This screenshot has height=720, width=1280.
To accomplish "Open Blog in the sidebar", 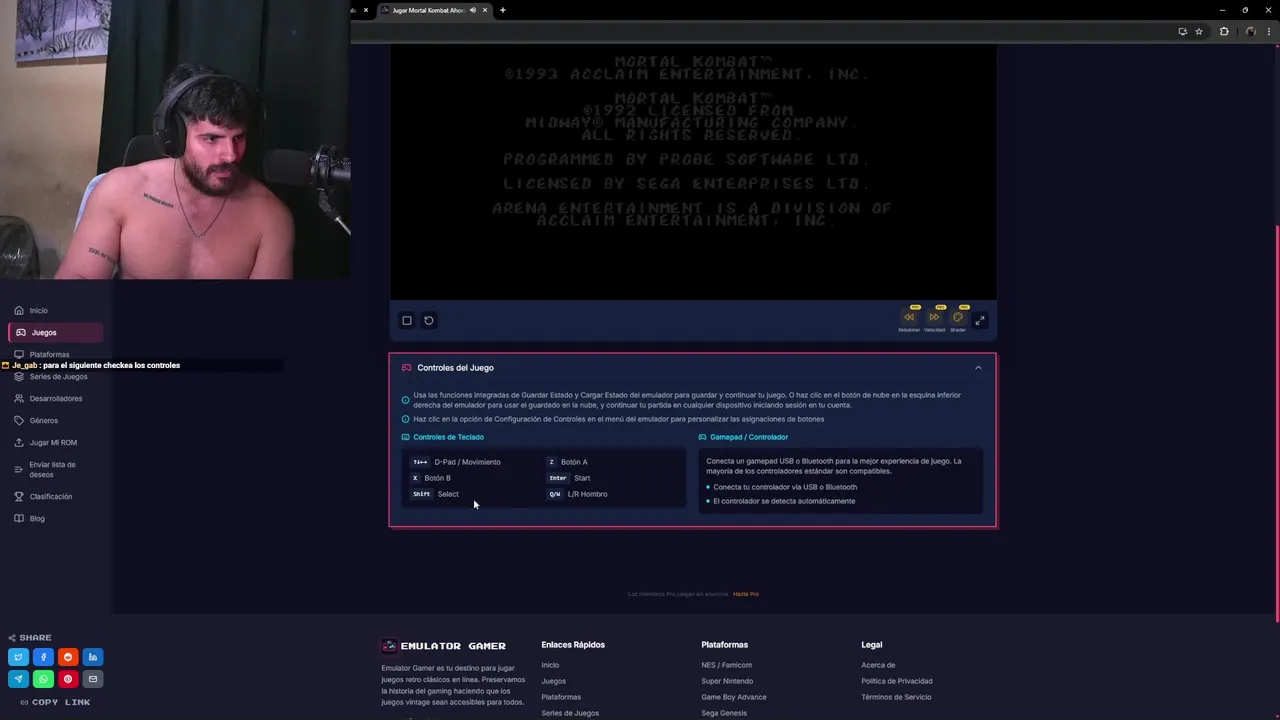I will (56, 518).
